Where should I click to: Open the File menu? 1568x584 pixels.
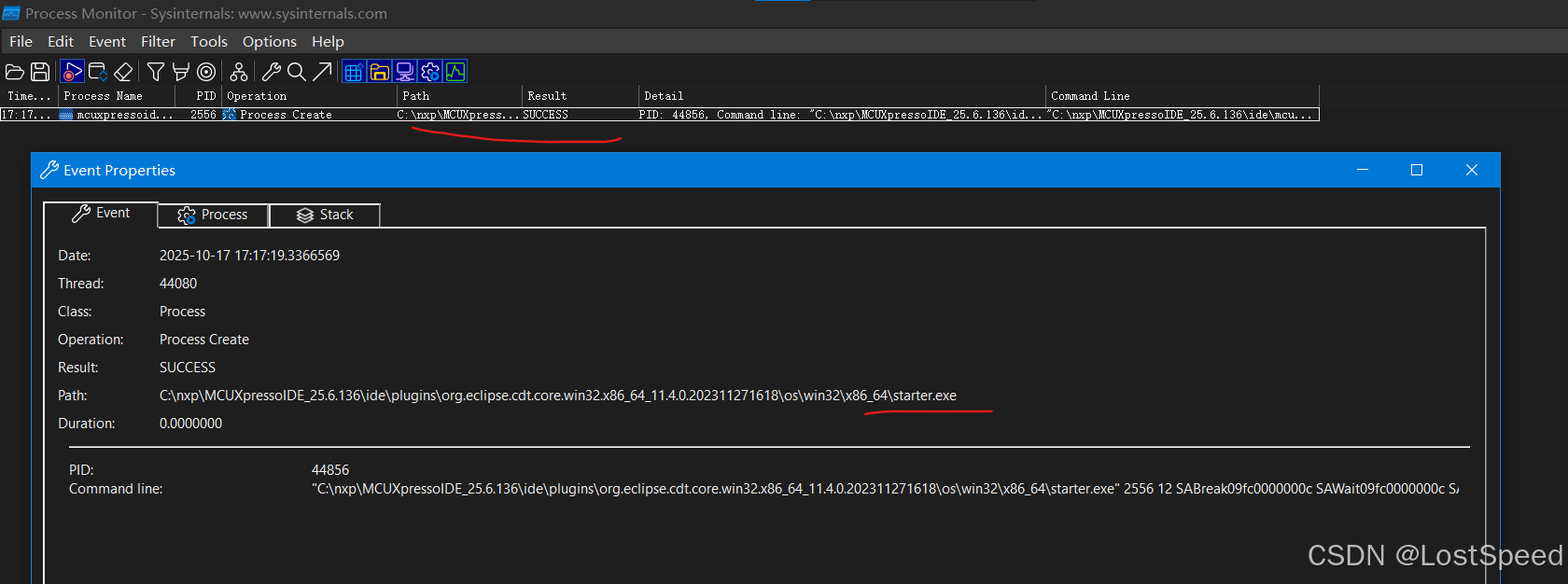point(21,41)
